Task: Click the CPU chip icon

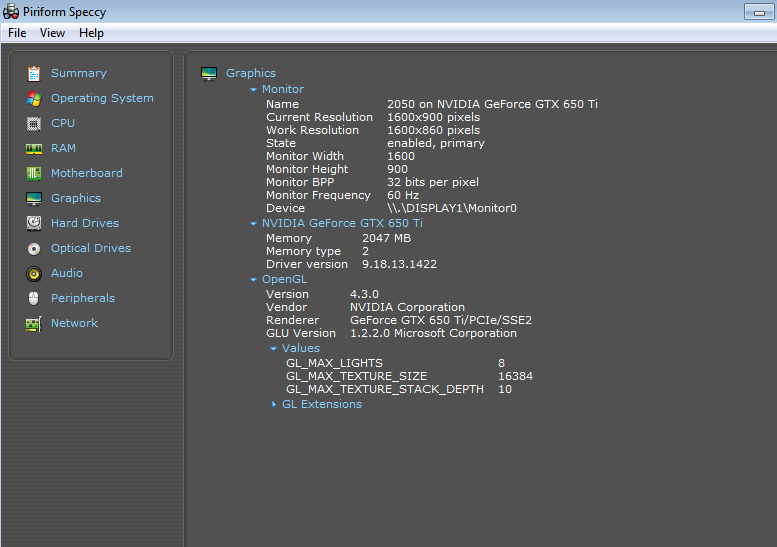Action: pos(34,123)
